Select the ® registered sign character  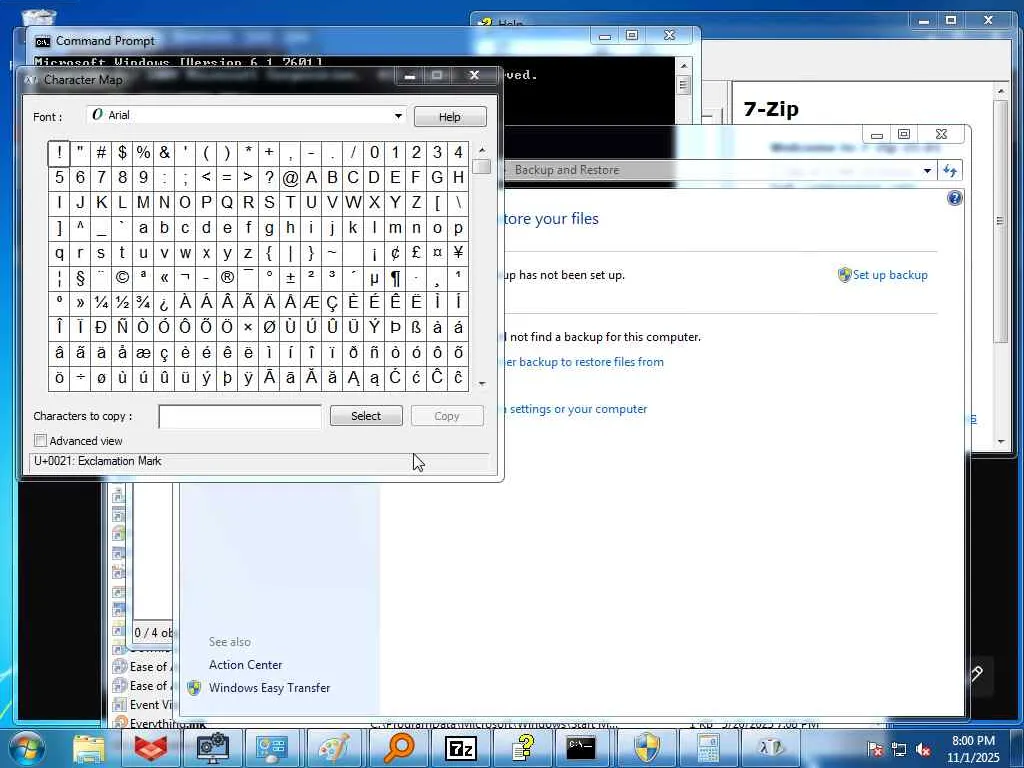pos(227,278)
